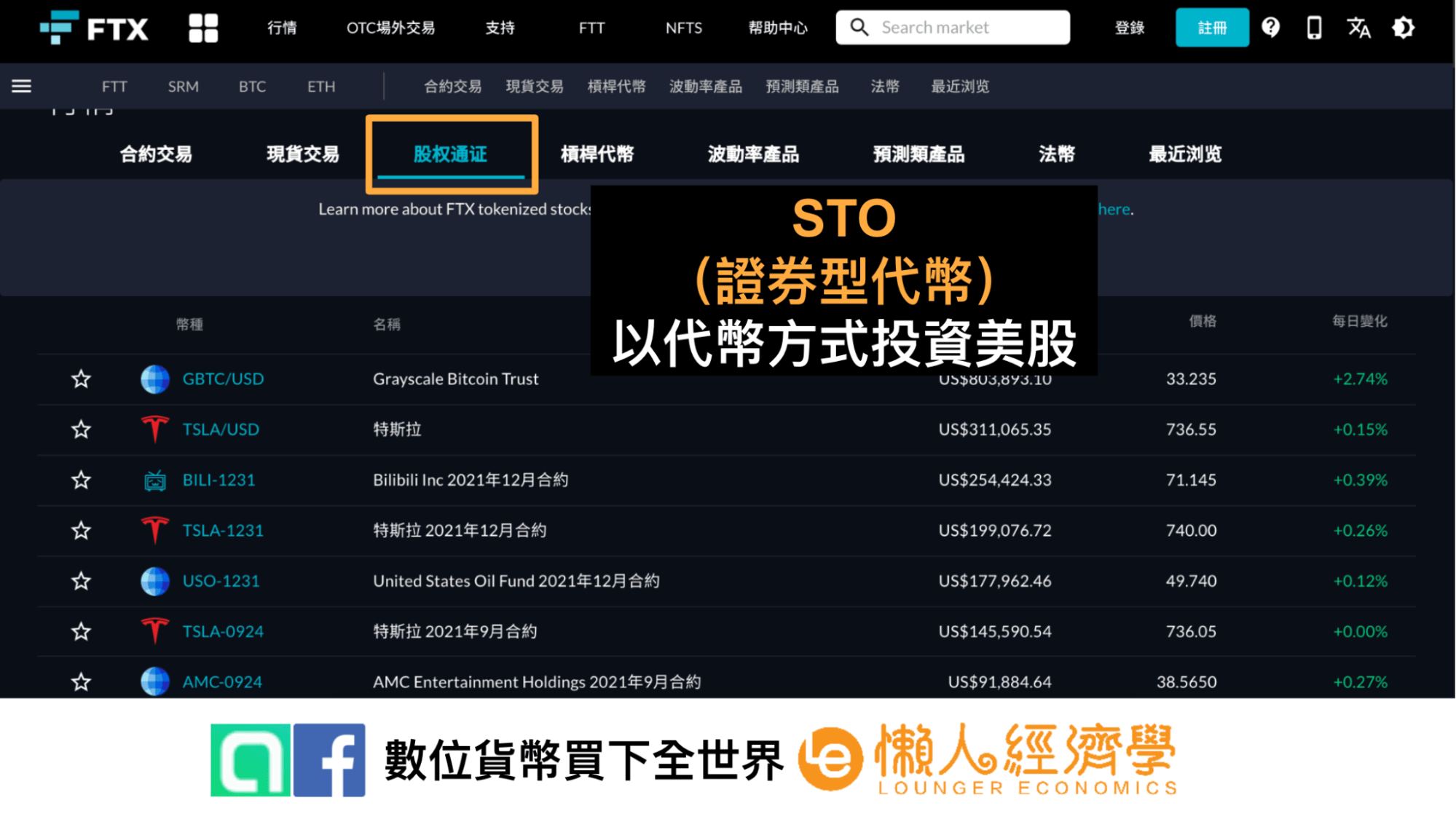The height and width of the screenshot is (827, 1456).
Task: Click the Tesla logo for TSLA/USD
Action: click(154, 430)
